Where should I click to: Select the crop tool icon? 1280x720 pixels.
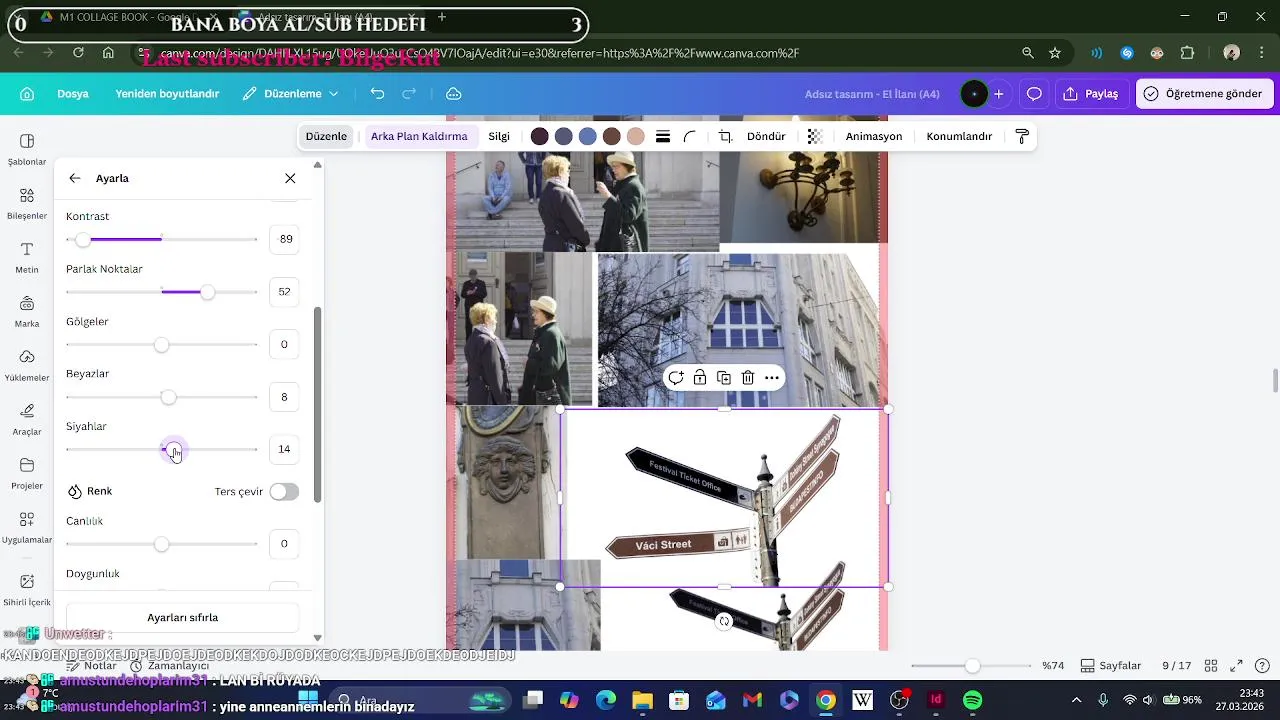coord(726,137)
